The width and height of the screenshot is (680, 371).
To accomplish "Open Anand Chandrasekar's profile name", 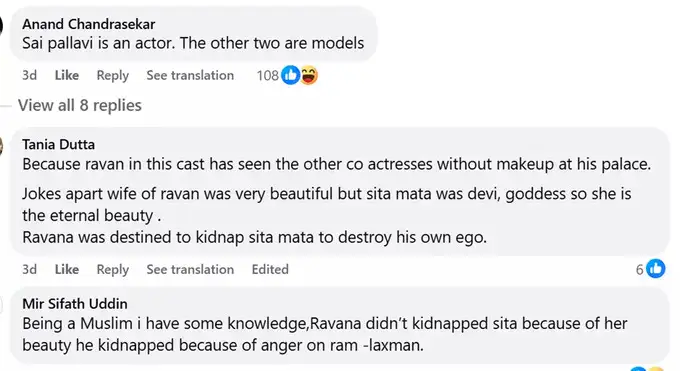I will click(x=88, y=24).
